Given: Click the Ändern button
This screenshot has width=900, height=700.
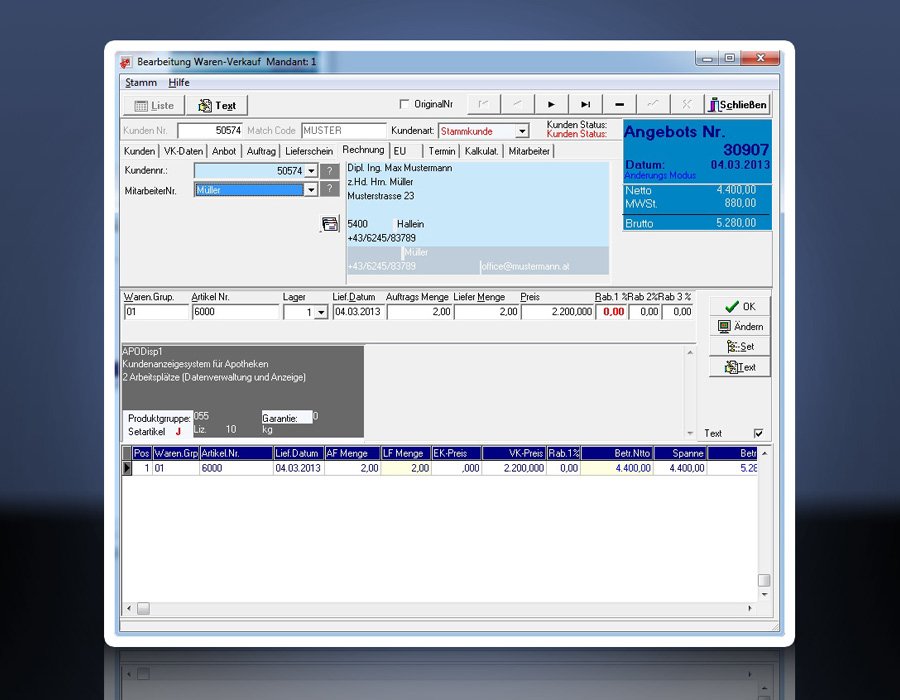Looking at the screenshot, I should click(x=739, y=327).
